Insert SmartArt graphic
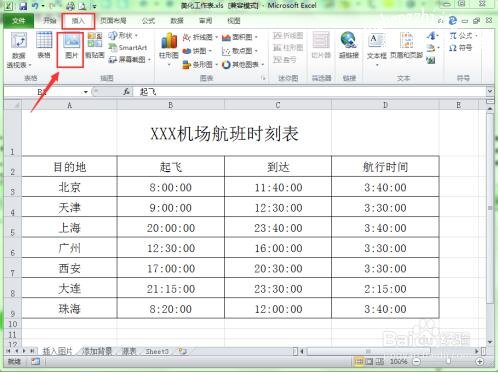The height and width of the screenshot is (373, 498). pyautogui.click(x=128, y=48)
